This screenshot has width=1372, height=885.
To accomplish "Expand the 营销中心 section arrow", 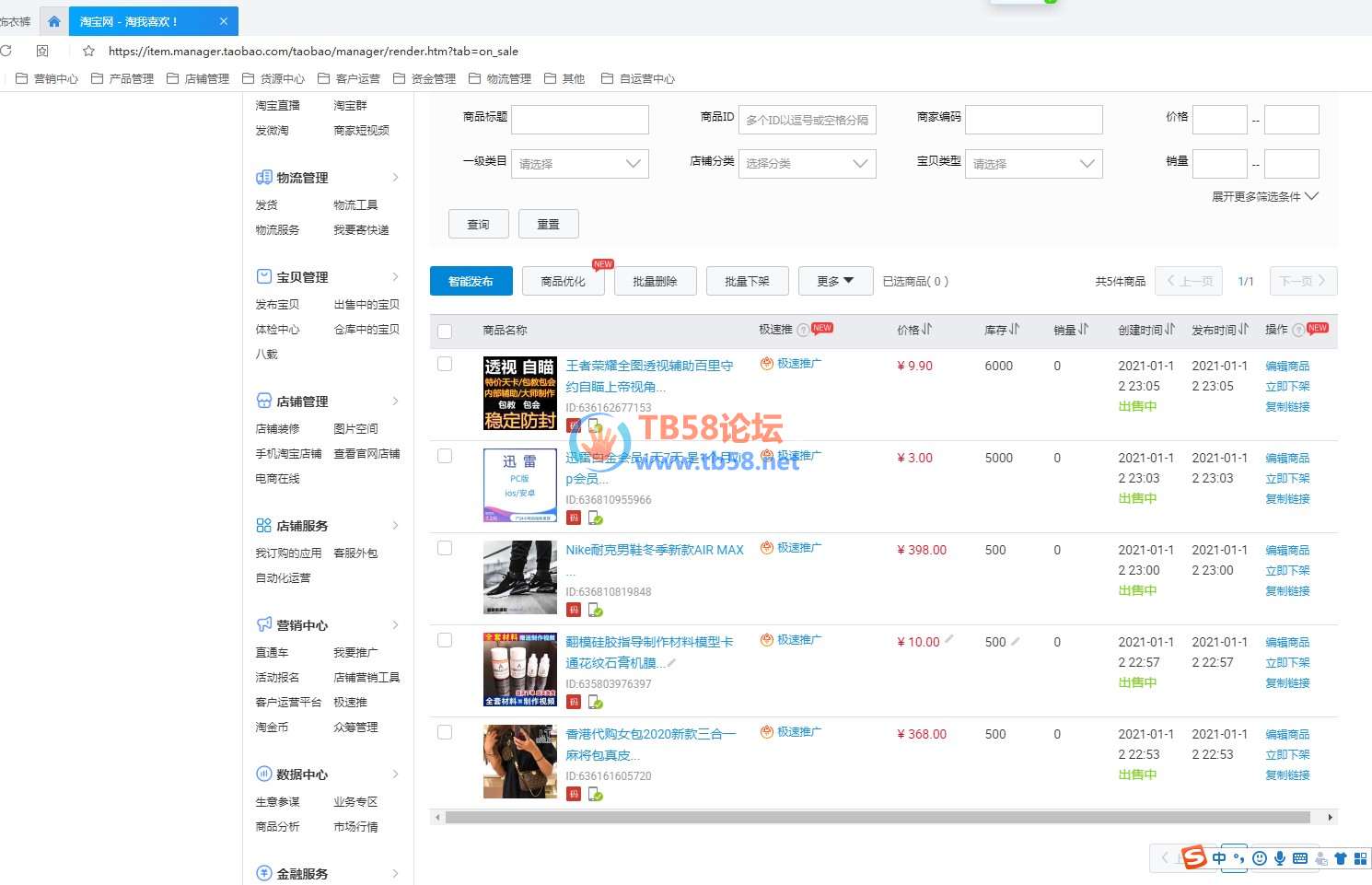I will (x=396, y=624).
